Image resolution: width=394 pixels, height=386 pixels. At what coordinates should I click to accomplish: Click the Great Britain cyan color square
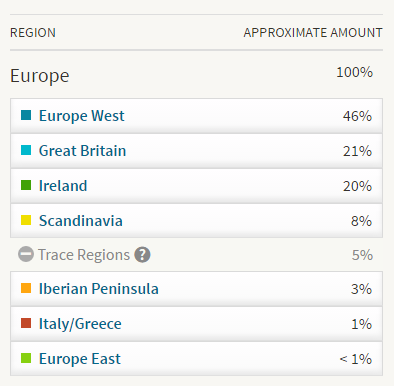tap(26, 150)
